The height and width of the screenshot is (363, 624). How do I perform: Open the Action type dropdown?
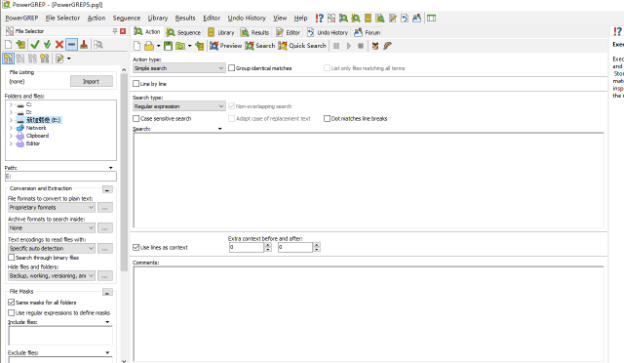(x=179, y=68)
